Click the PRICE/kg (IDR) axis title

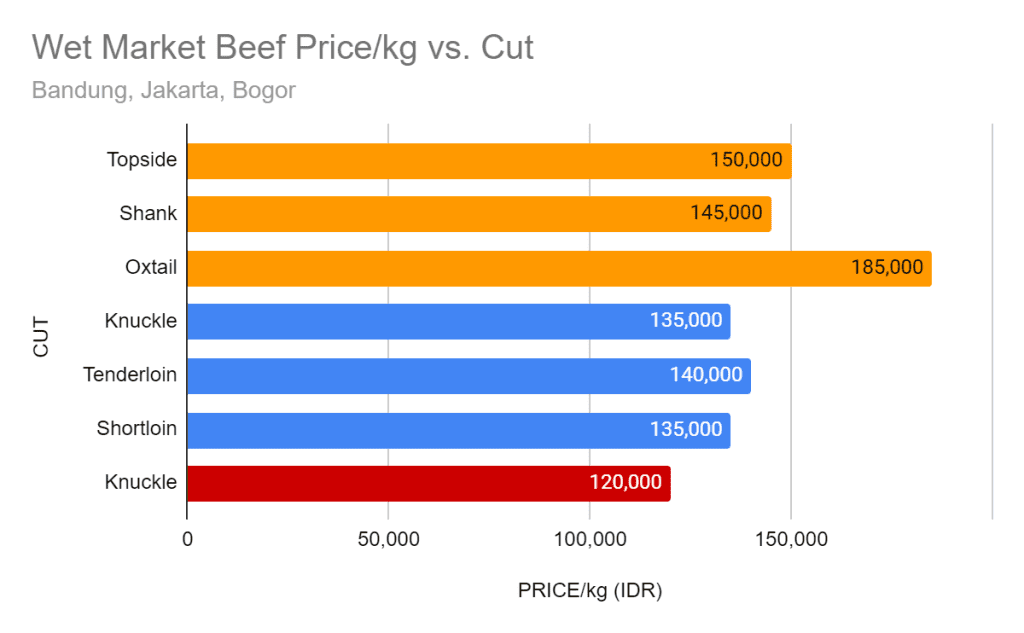tap(590, 591)
